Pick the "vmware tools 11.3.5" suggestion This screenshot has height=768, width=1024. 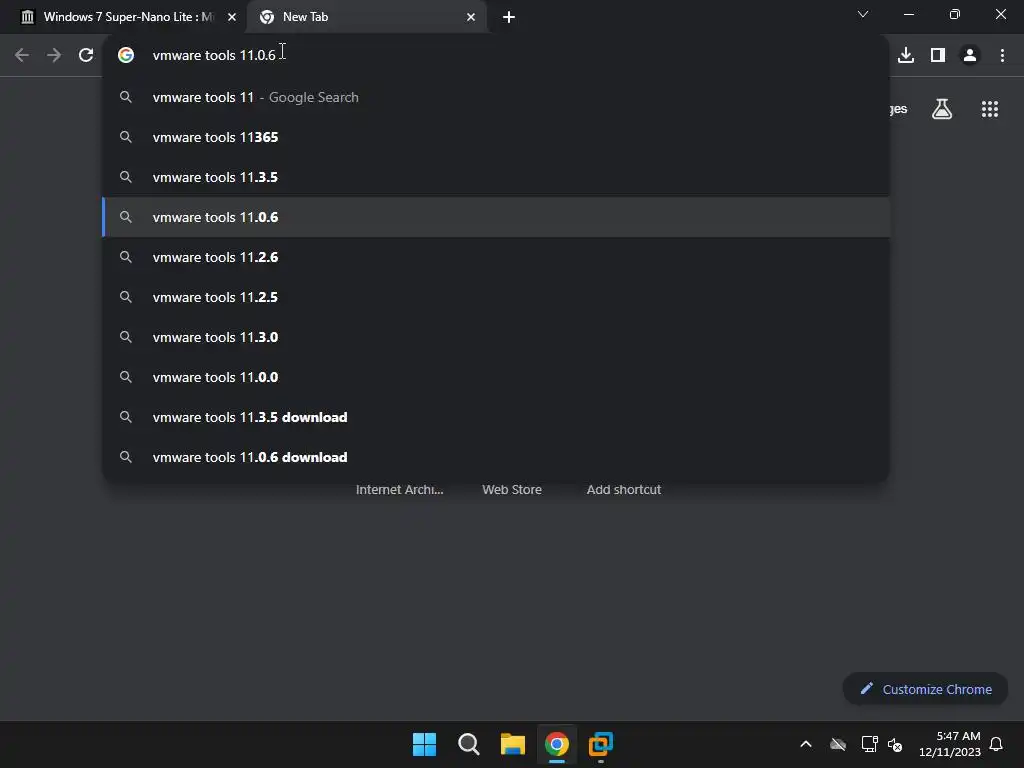click(496, 177)
